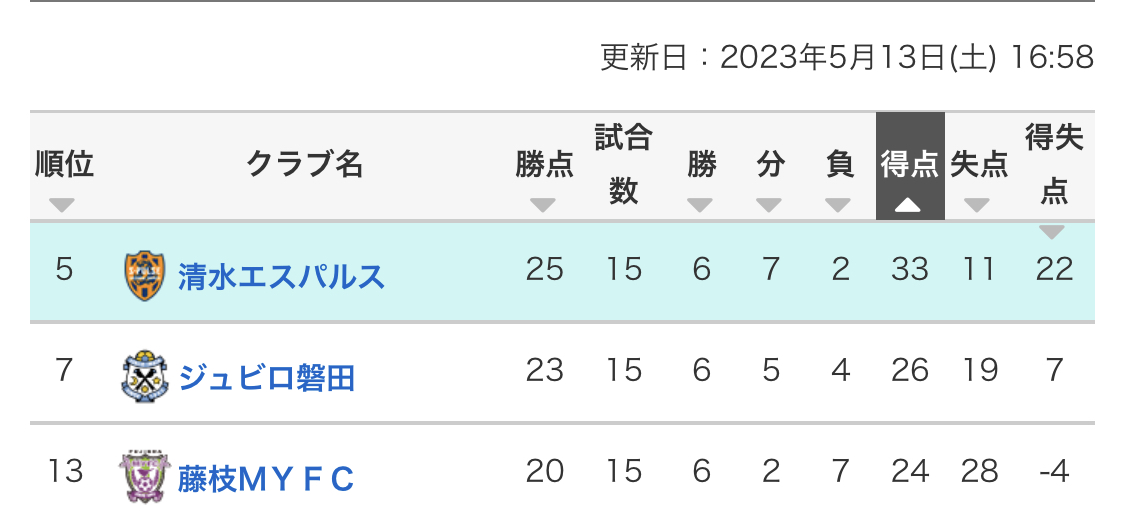
Task: Sort by 得失点 column arrow
Action: click(x=1053, y=232)
